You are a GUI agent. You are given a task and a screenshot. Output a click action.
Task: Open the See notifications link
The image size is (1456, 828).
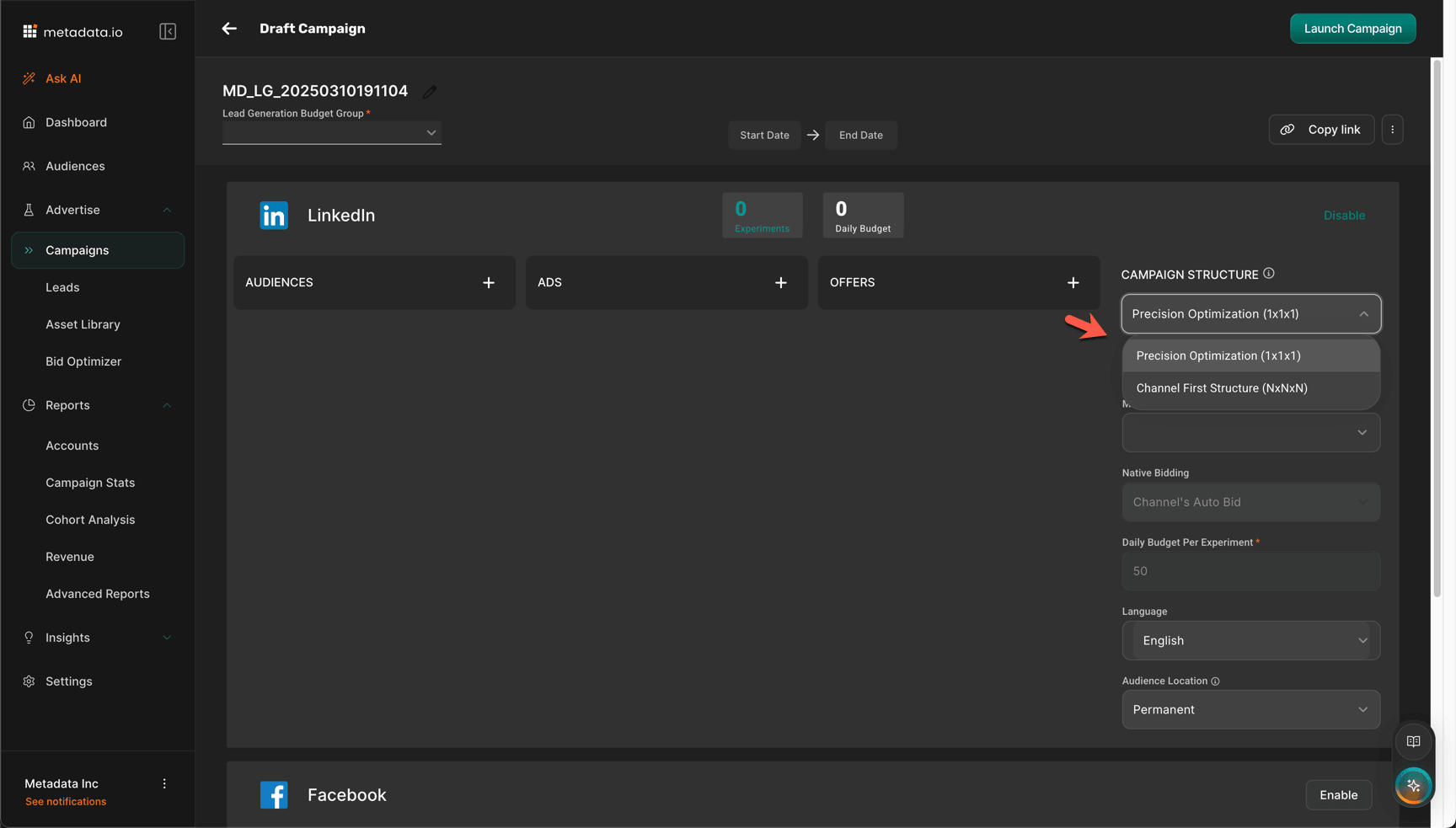pyautogui.click(x=65, y=801)
